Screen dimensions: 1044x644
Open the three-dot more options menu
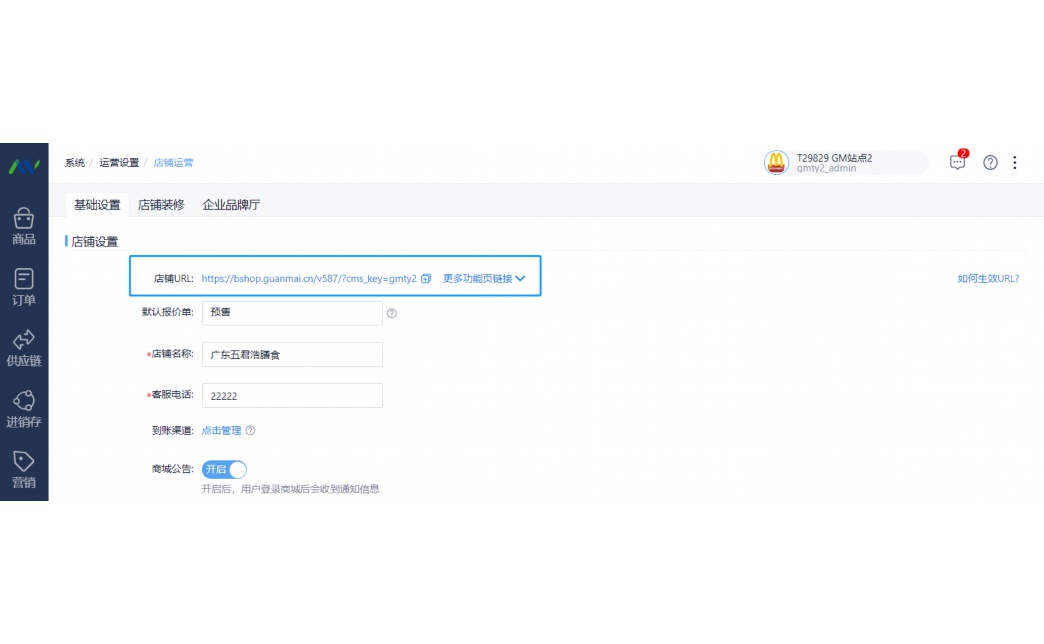click(1015, 162)
